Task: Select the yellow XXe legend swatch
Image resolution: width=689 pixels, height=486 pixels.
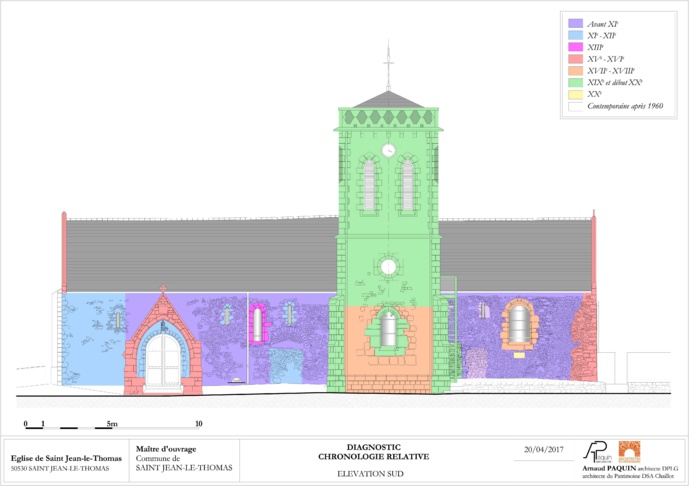Action: point(576,94)
